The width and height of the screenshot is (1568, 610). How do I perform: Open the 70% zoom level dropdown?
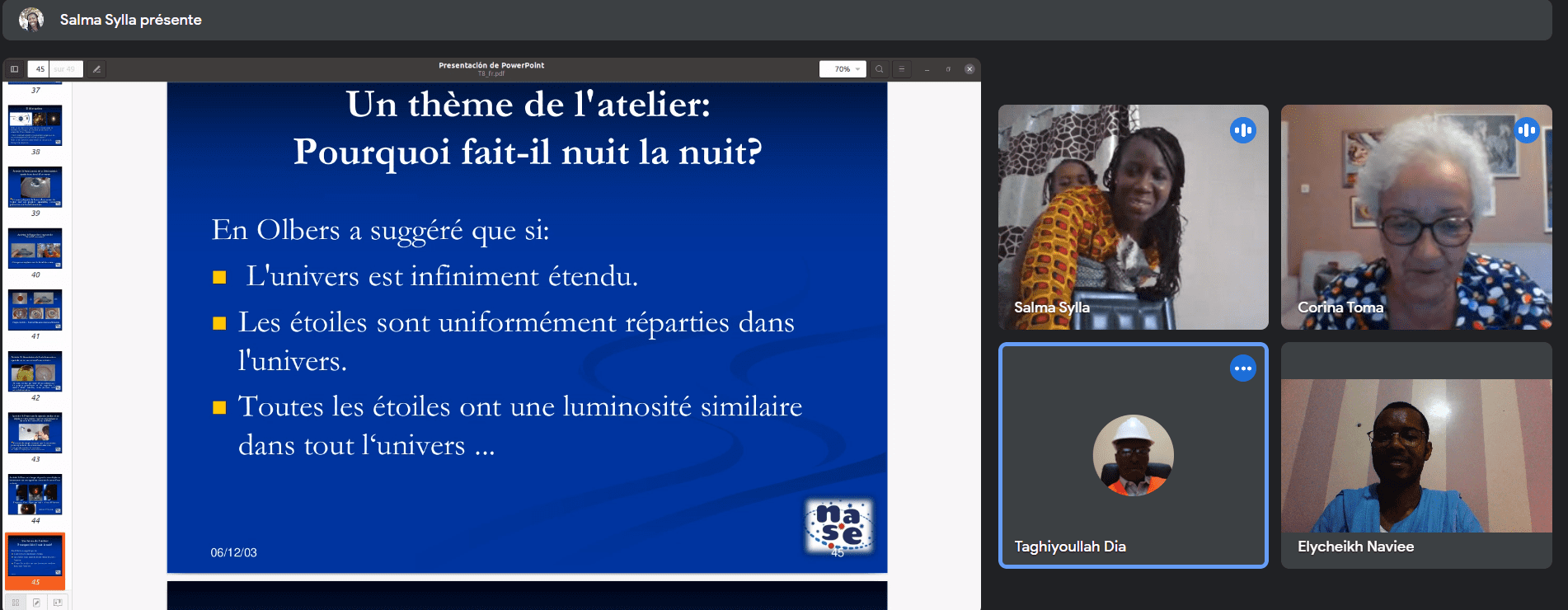point(843,69)
